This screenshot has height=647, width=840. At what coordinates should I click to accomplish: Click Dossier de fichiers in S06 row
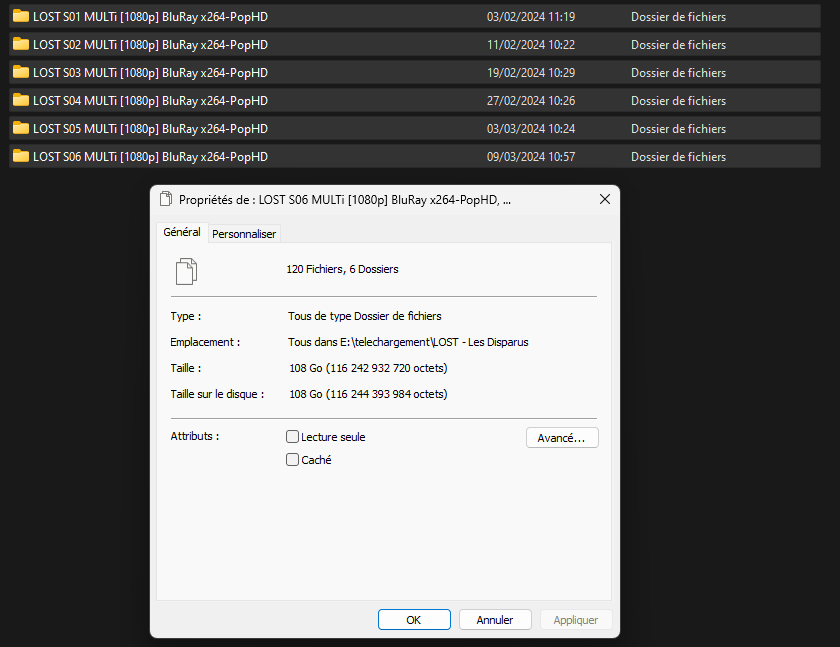point(678,156)
